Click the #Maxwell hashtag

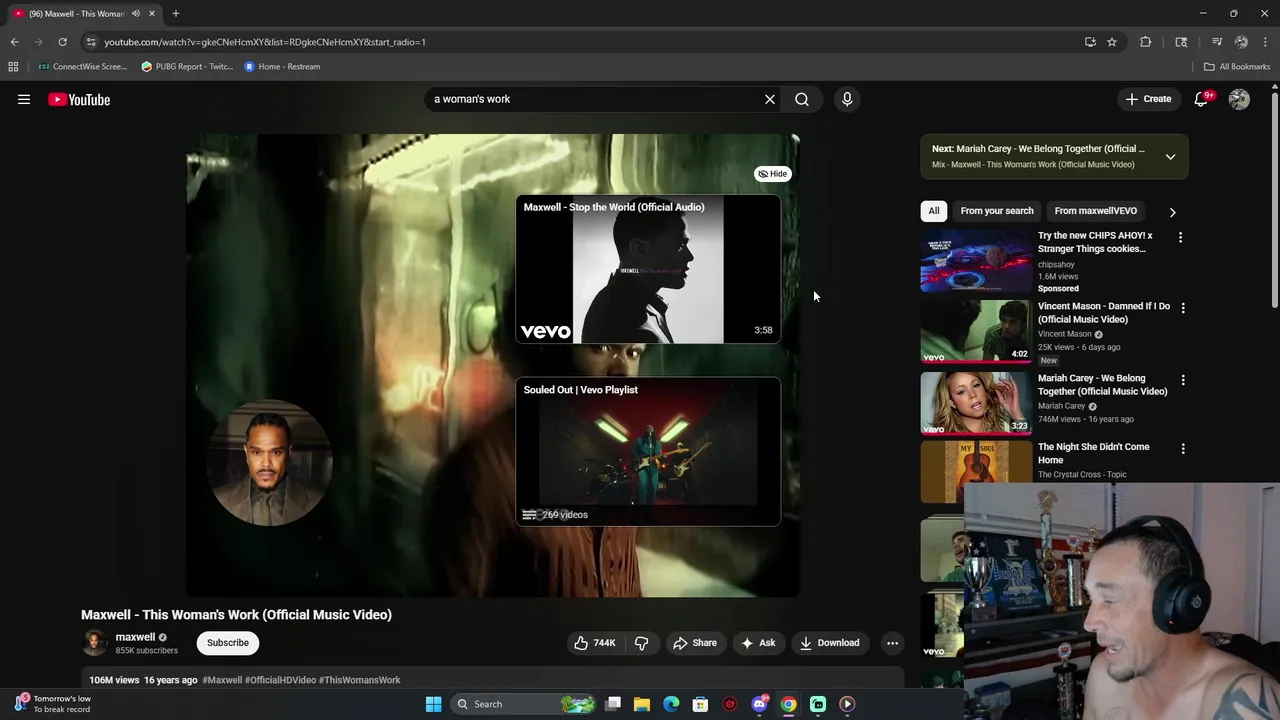point(222,680)
